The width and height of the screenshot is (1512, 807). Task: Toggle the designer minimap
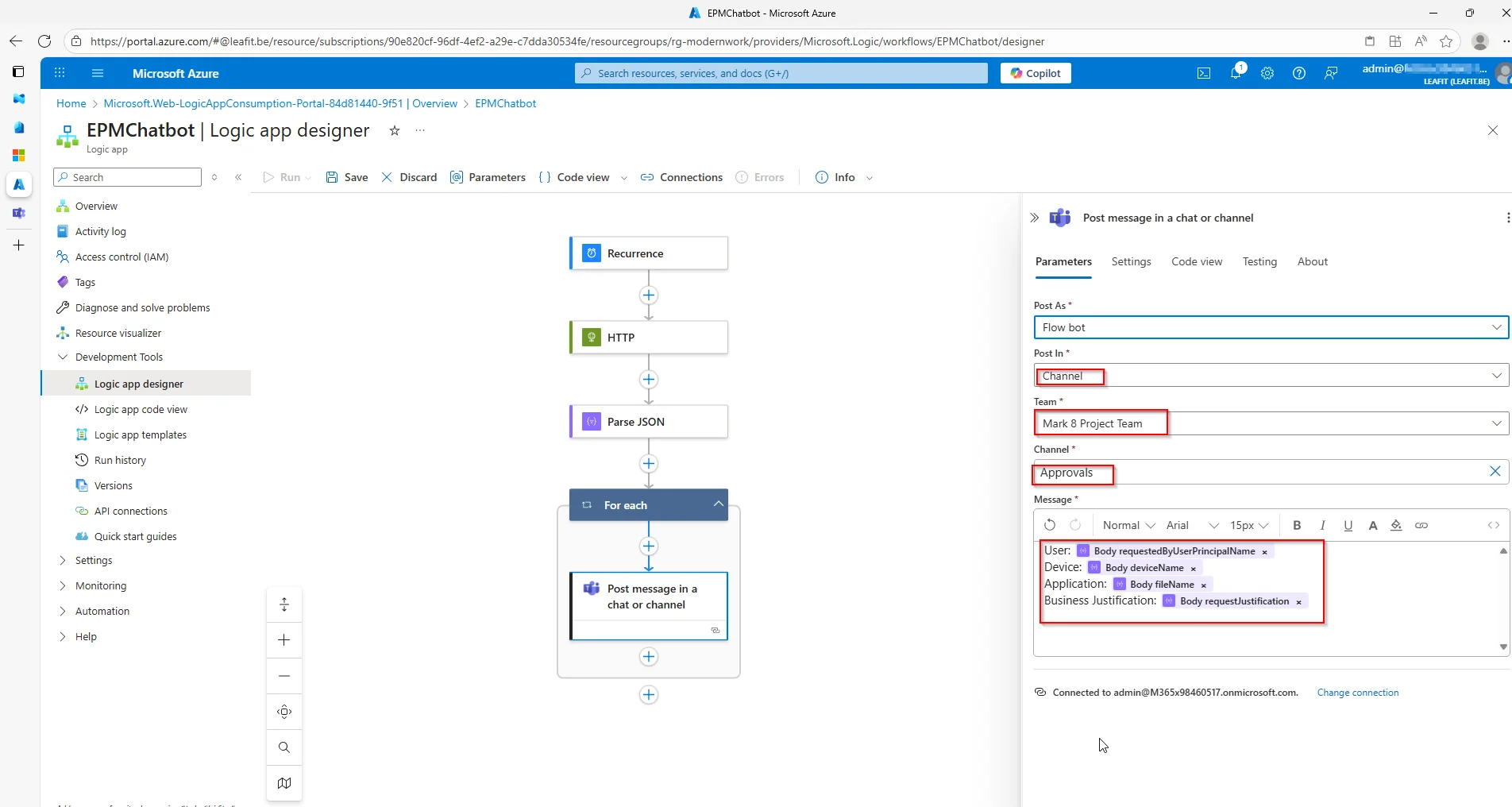click(x=284, y=783)
